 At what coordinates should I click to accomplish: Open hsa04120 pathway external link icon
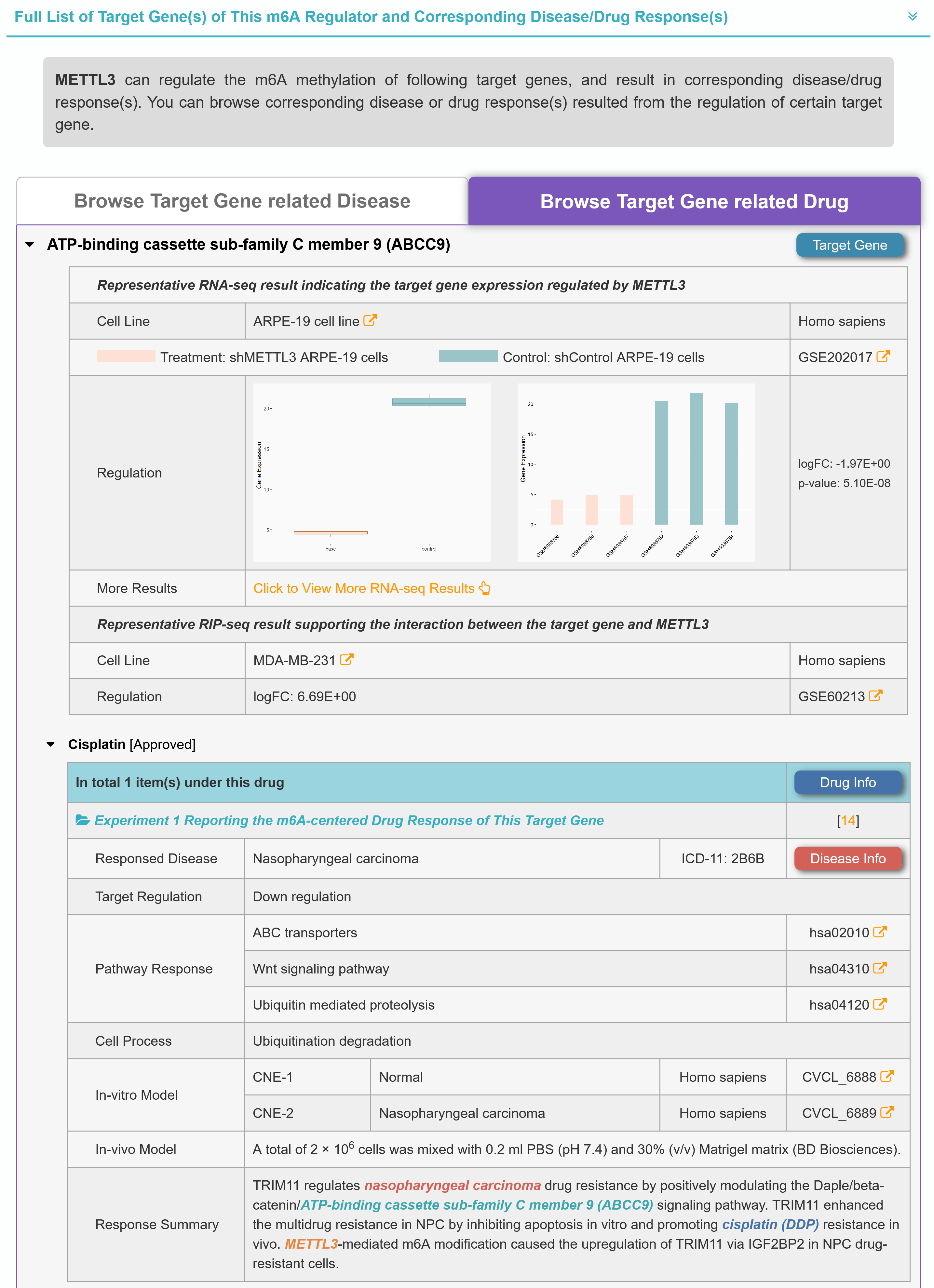[879, 1004]
